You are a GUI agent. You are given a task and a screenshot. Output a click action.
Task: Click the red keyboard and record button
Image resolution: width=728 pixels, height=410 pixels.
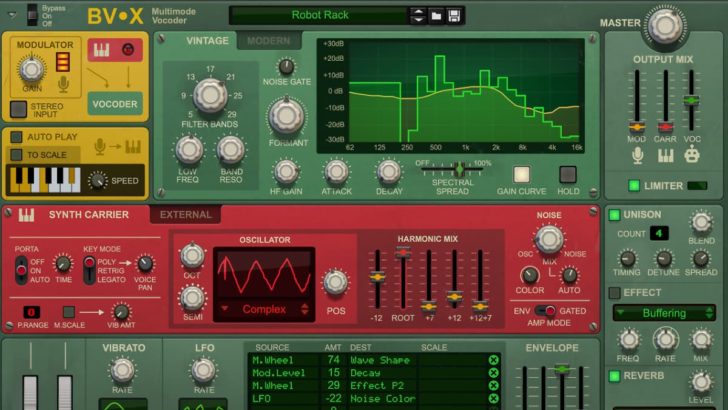pyautogui.click(x=115, y=50)
